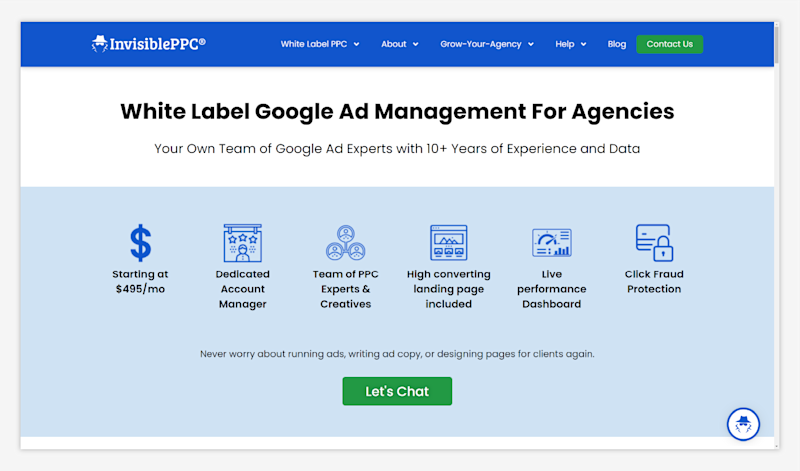
Task: Click the landing page icon
Action: coord(448,243)
